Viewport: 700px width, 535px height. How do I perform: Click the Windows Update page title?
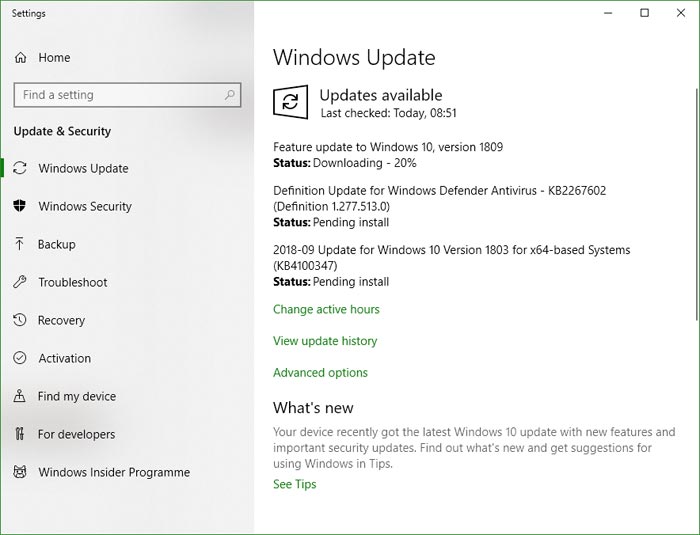click(x=354, y=58)
